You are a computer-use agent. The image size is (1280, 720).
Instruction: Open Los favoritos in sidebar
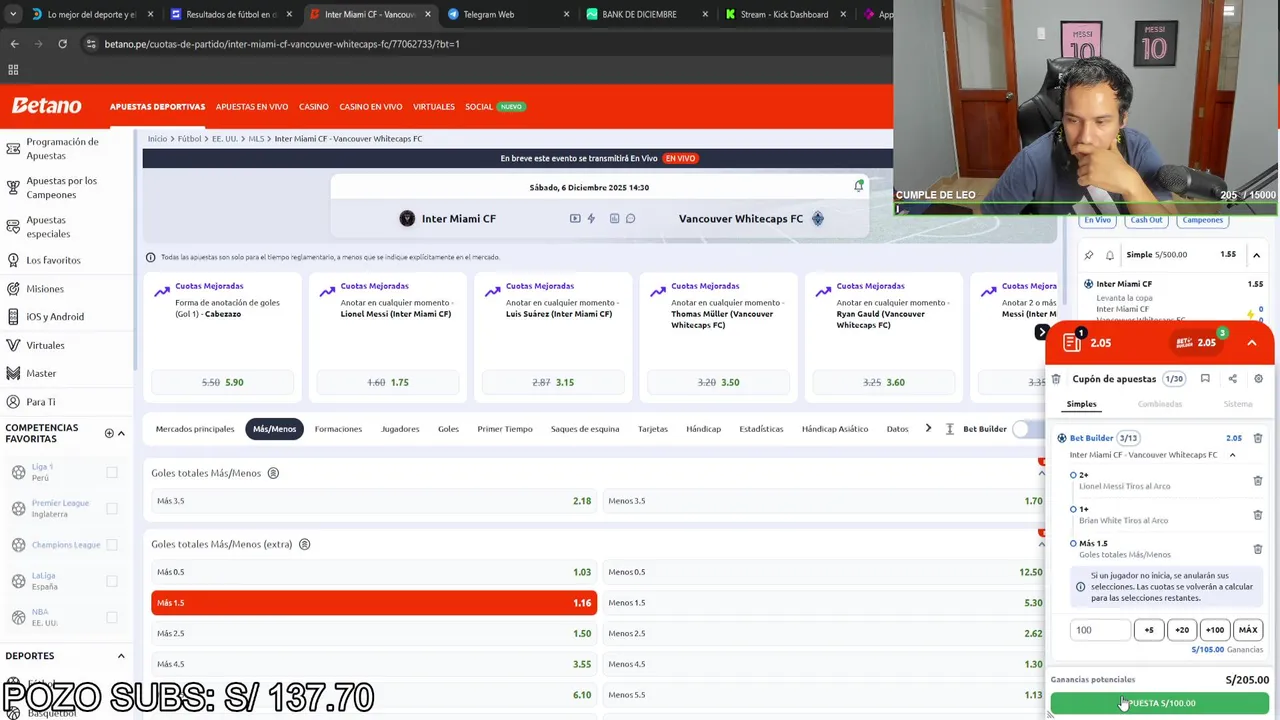[x=53, y=260]
